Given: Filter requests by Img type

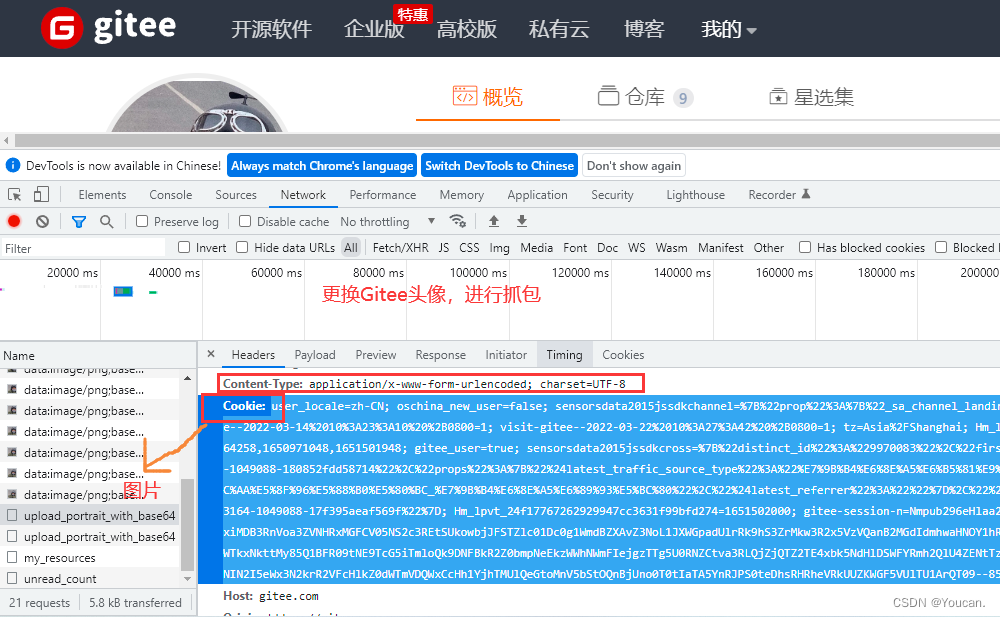Looking at the screenshot, I should (x=499, y=248).
